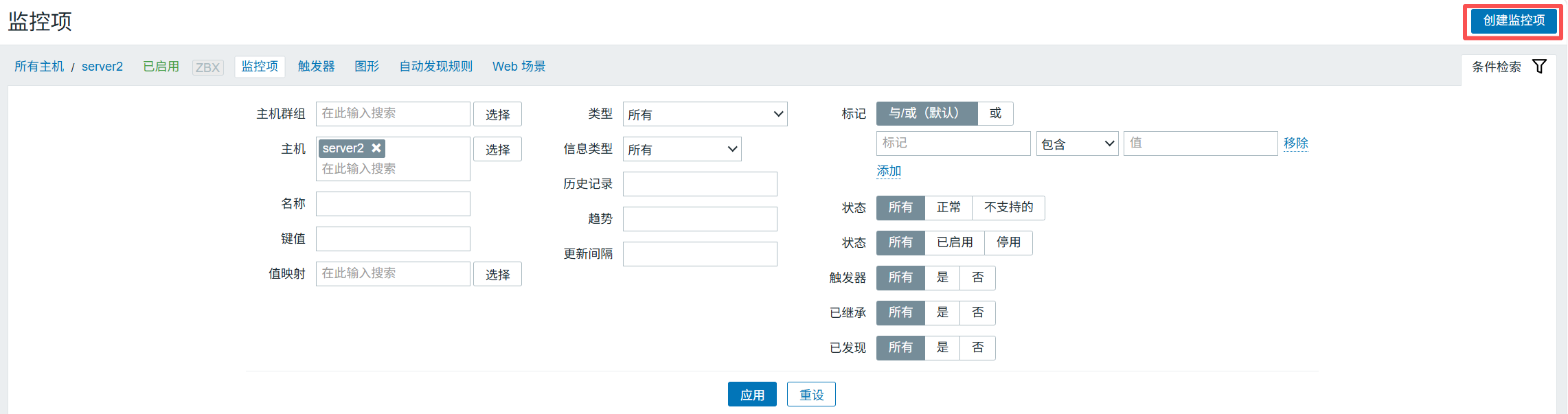Viewport: 1568px width, 414px height.
Task: Open the 监控项 tab
Action: tap(260, 67)
